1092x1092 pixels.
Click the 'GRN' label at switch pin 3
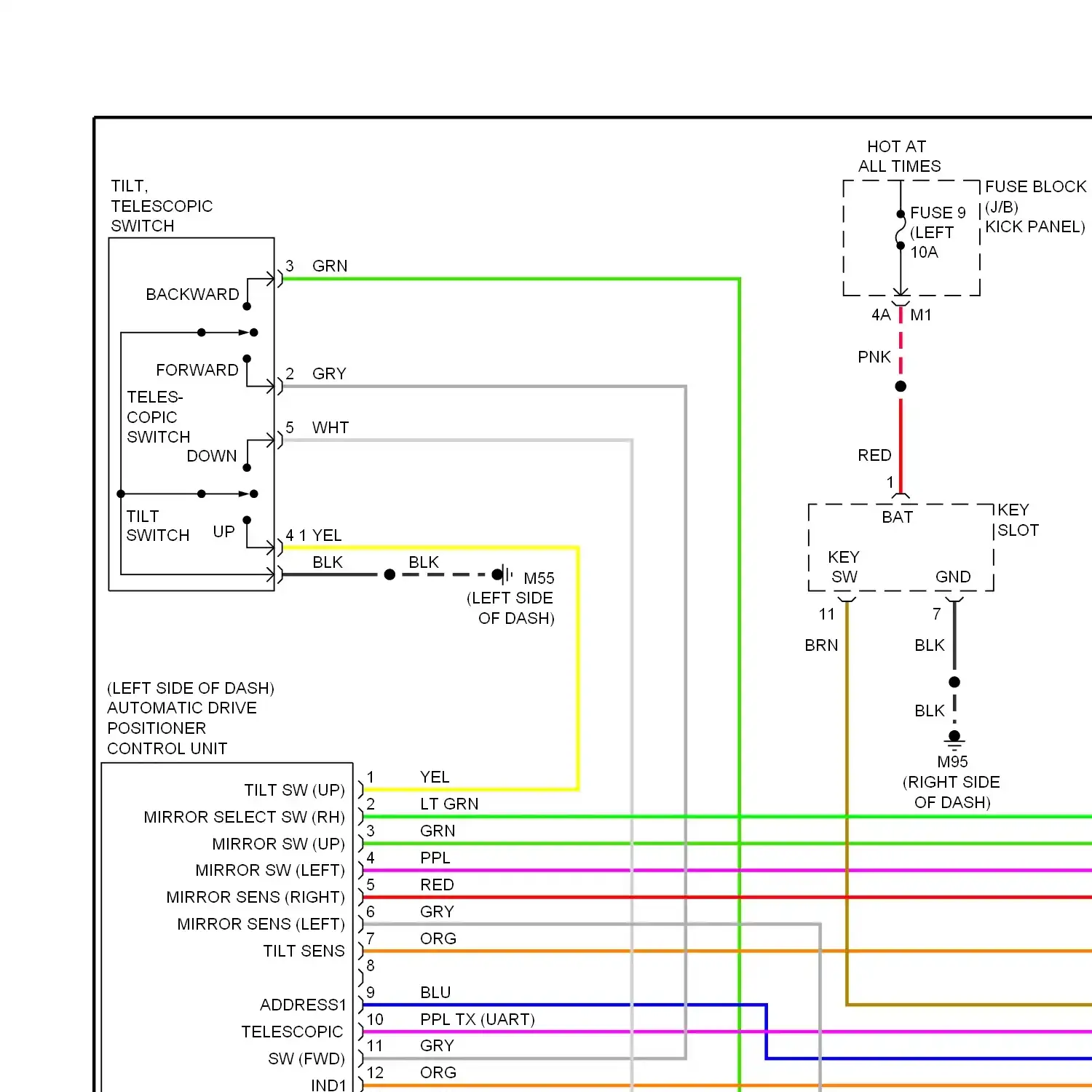(x=330, y=266)
